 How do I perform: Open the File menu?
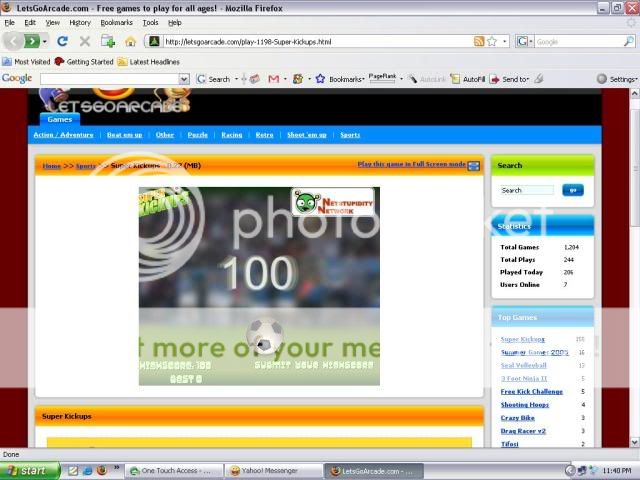tap(9, 23)
